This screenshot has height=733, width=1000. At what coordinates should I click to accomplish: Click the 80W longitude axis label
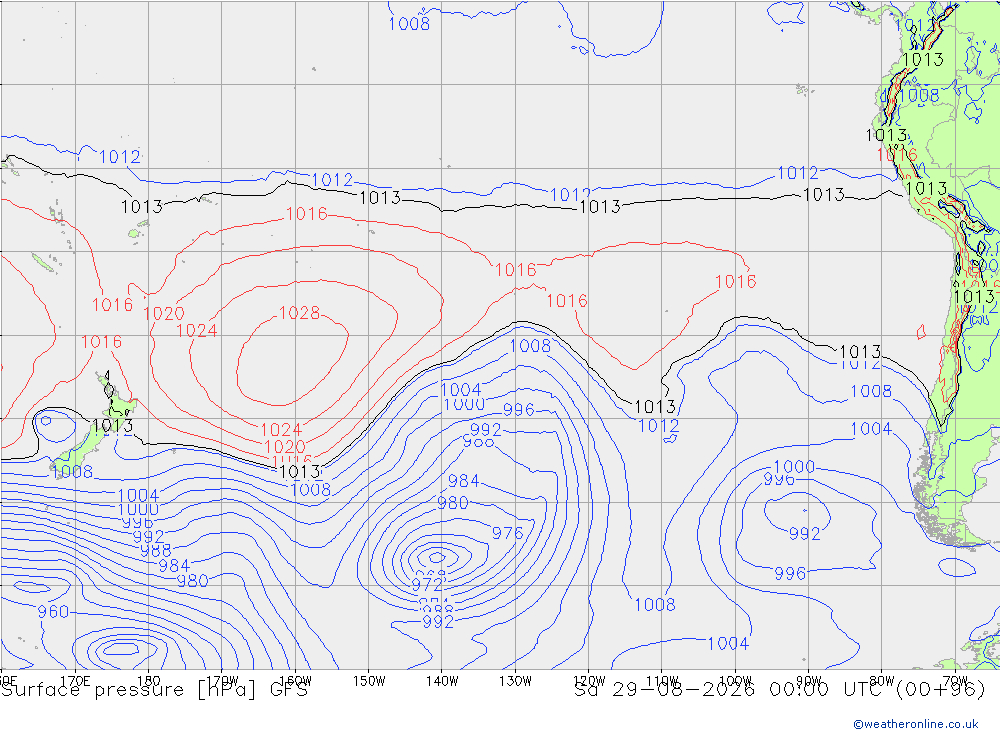click(882, 681)
